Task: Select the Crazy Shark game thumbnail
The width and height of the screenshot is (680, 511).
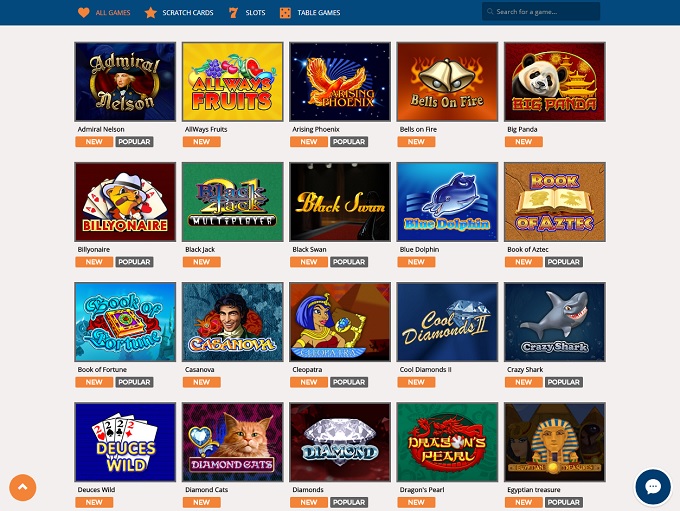Action: [555, 322]
